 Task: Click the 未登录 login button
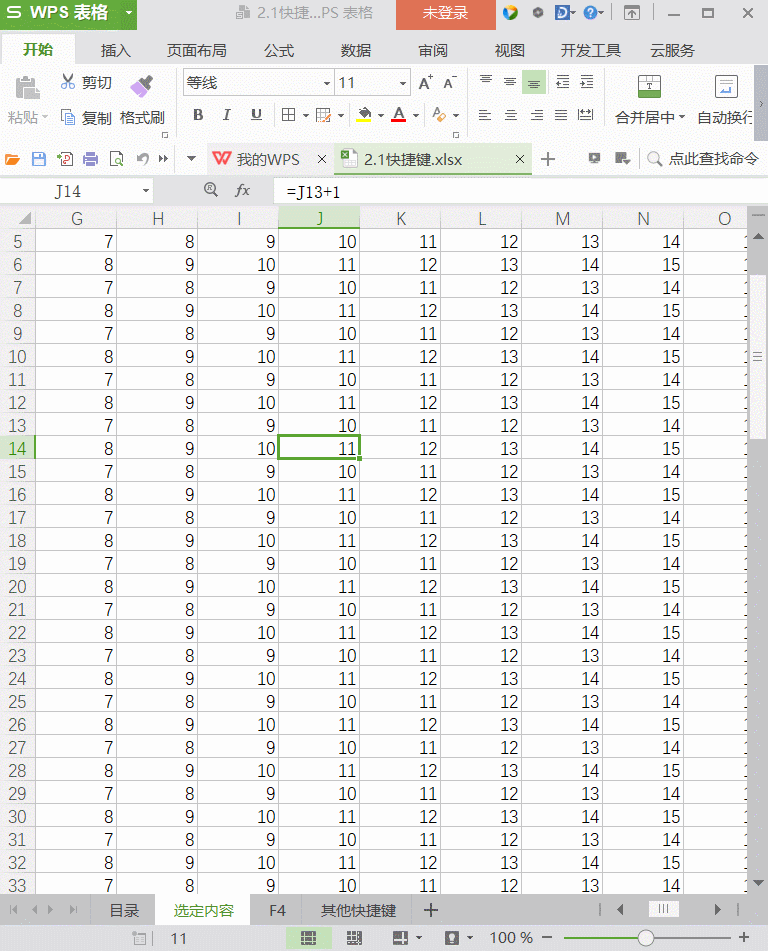tap(445, 14)
